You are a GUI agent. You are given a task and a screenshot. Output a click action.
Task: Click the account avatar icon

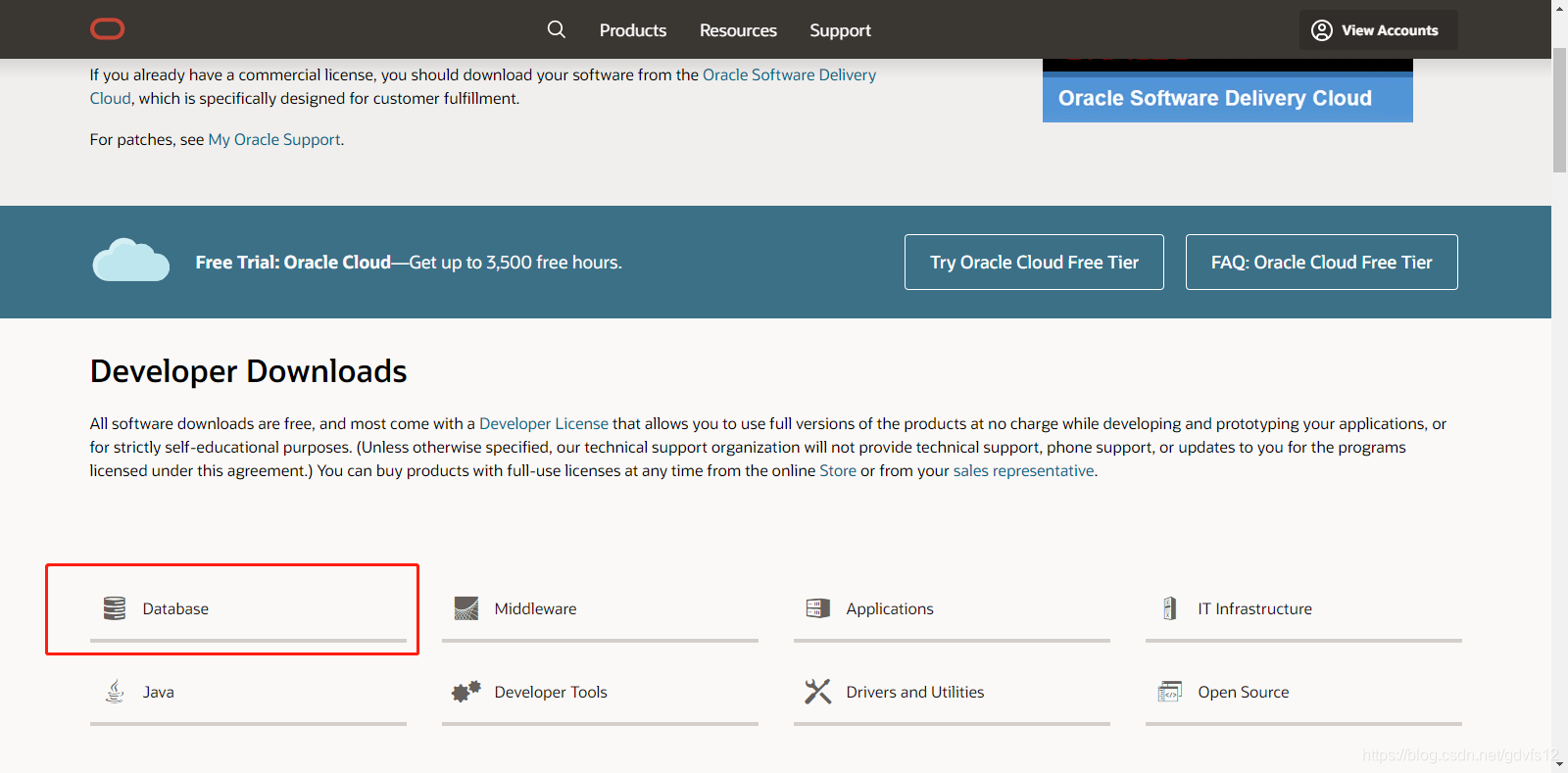tap(1322, 30)
